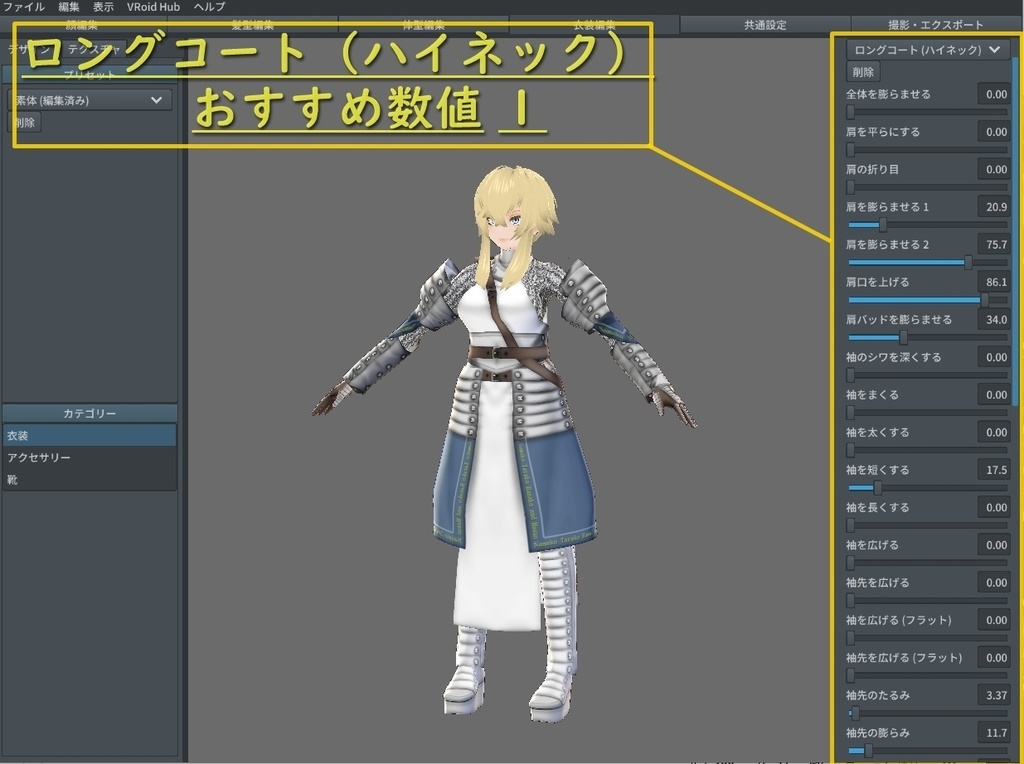The height and width of the screenshot is (764, 1024).
Task: Click the 削除 button in the preset panel
Action: (x=22, y=122)
